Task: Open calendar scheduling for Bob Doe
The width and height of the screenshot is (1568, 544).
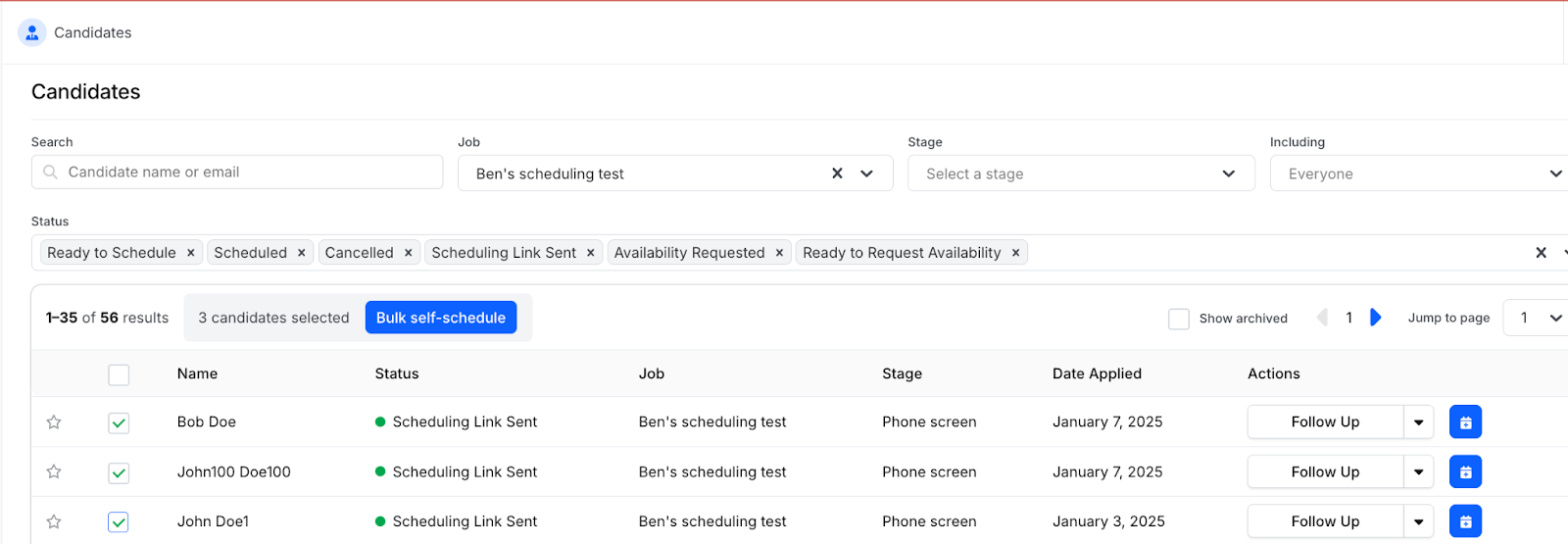Action: 1465,422
